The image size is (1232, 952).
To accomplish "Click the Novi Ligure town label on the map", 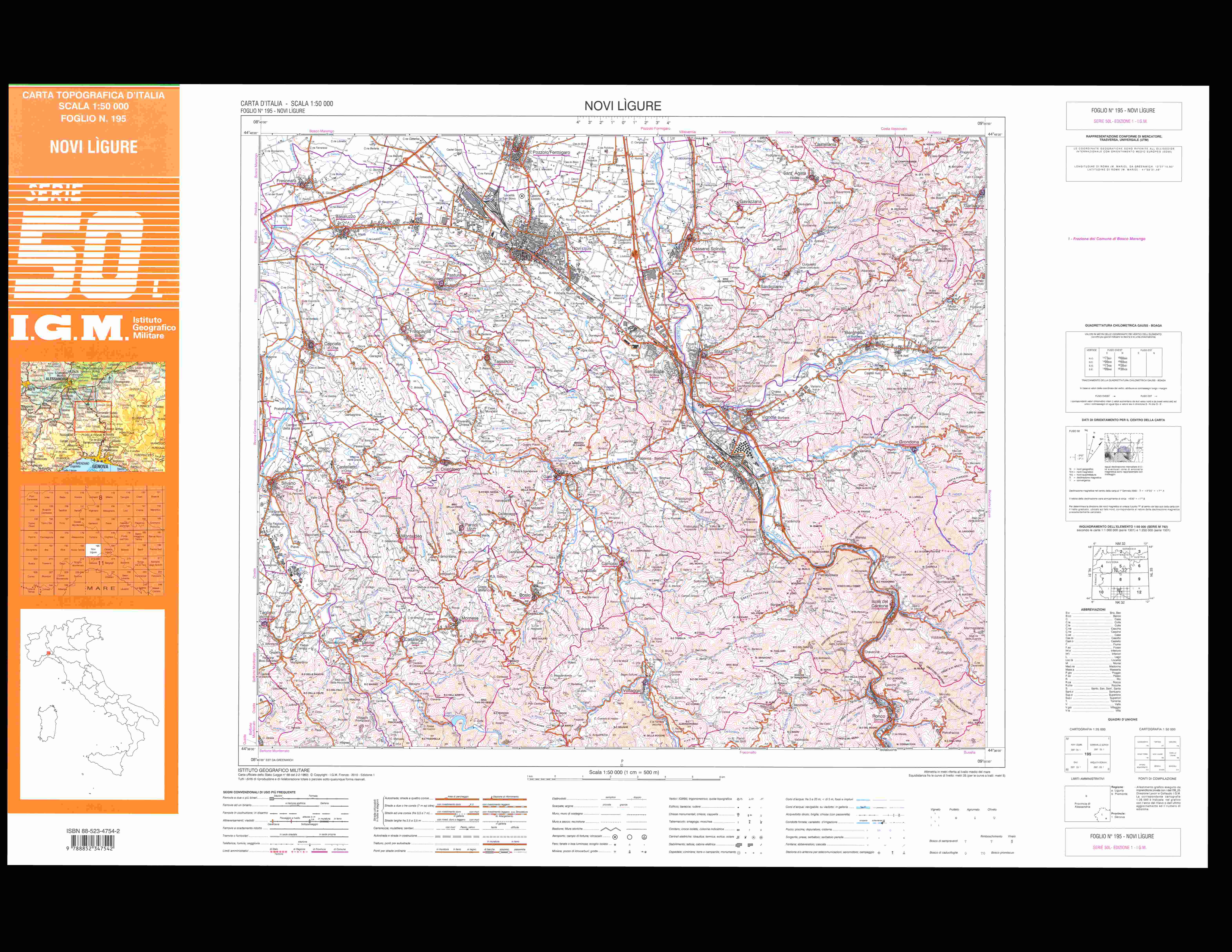I will point(582,248).
